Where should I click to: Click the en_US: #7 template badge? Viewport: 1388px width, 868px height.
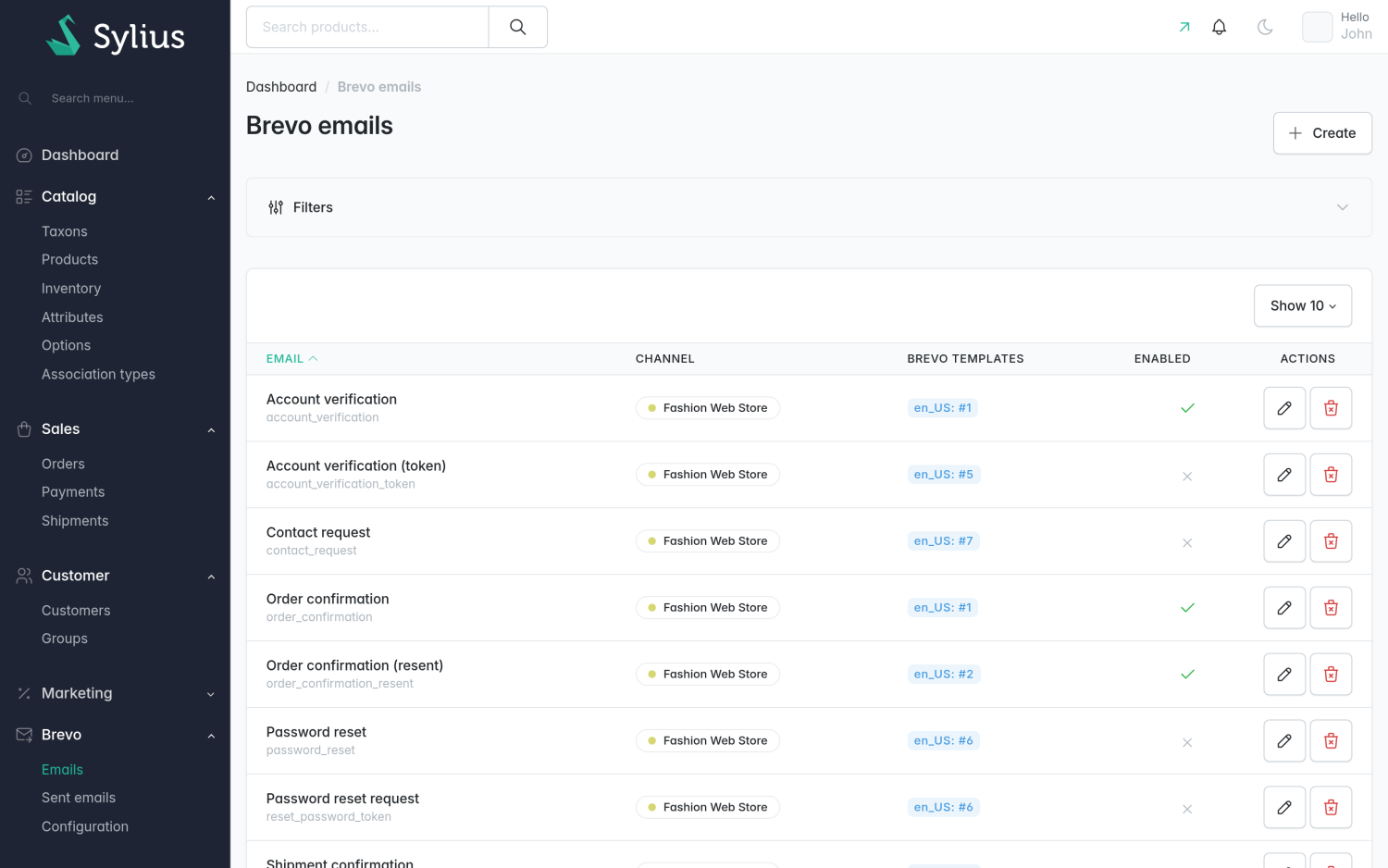(x=944, y=541)
